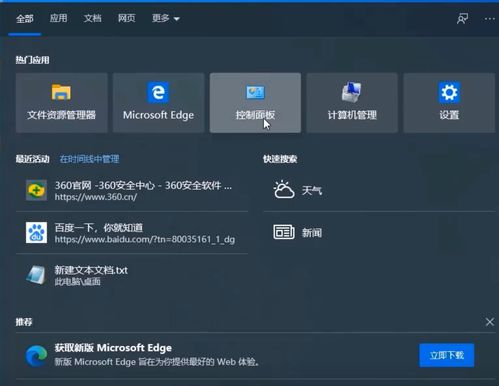Open the 计算机管理 (Computer Management) icon

point(352,92)
